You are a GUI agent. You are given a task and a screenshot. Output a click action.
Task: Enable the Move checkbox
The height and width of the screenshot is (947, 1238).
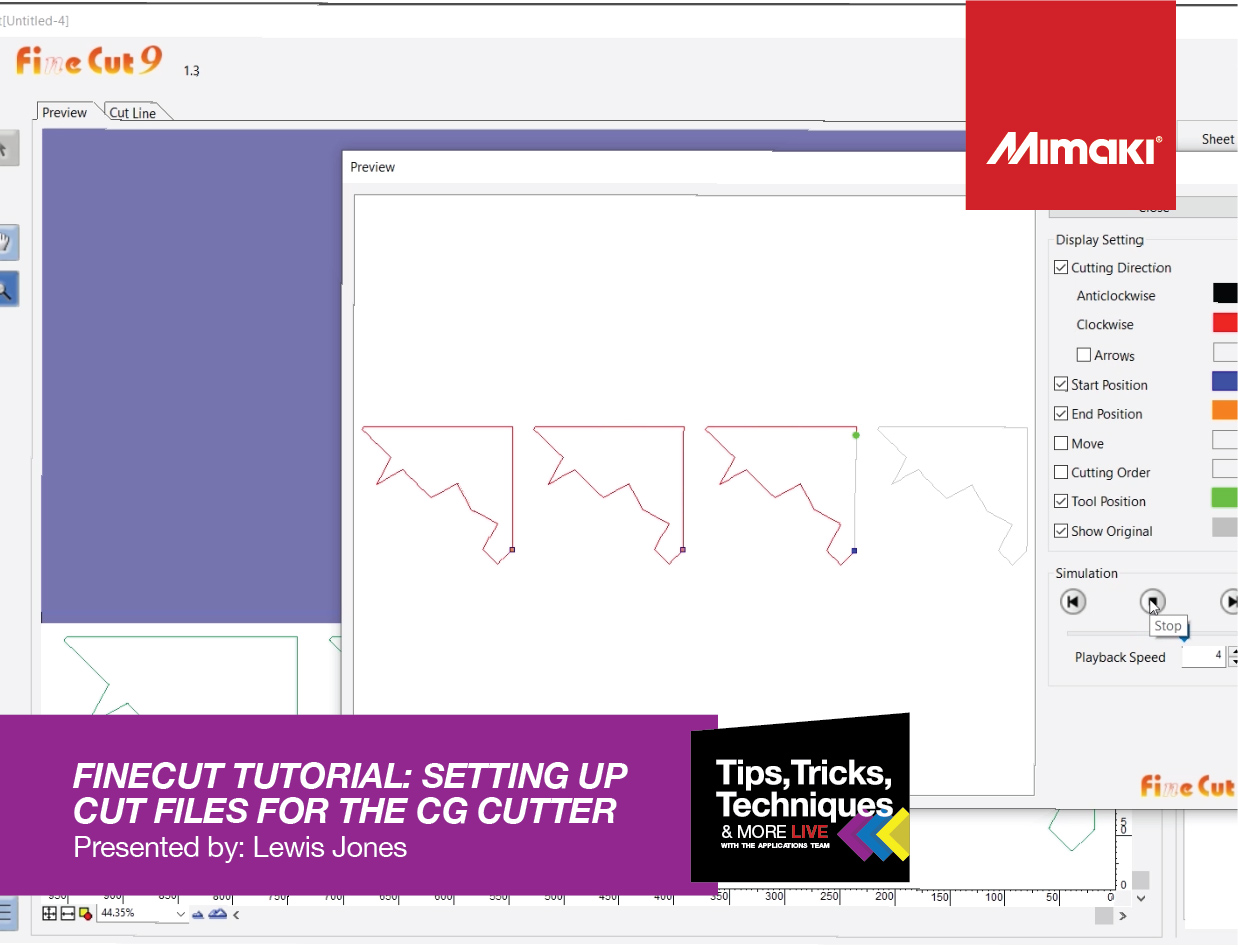[x=1061, y=443]
